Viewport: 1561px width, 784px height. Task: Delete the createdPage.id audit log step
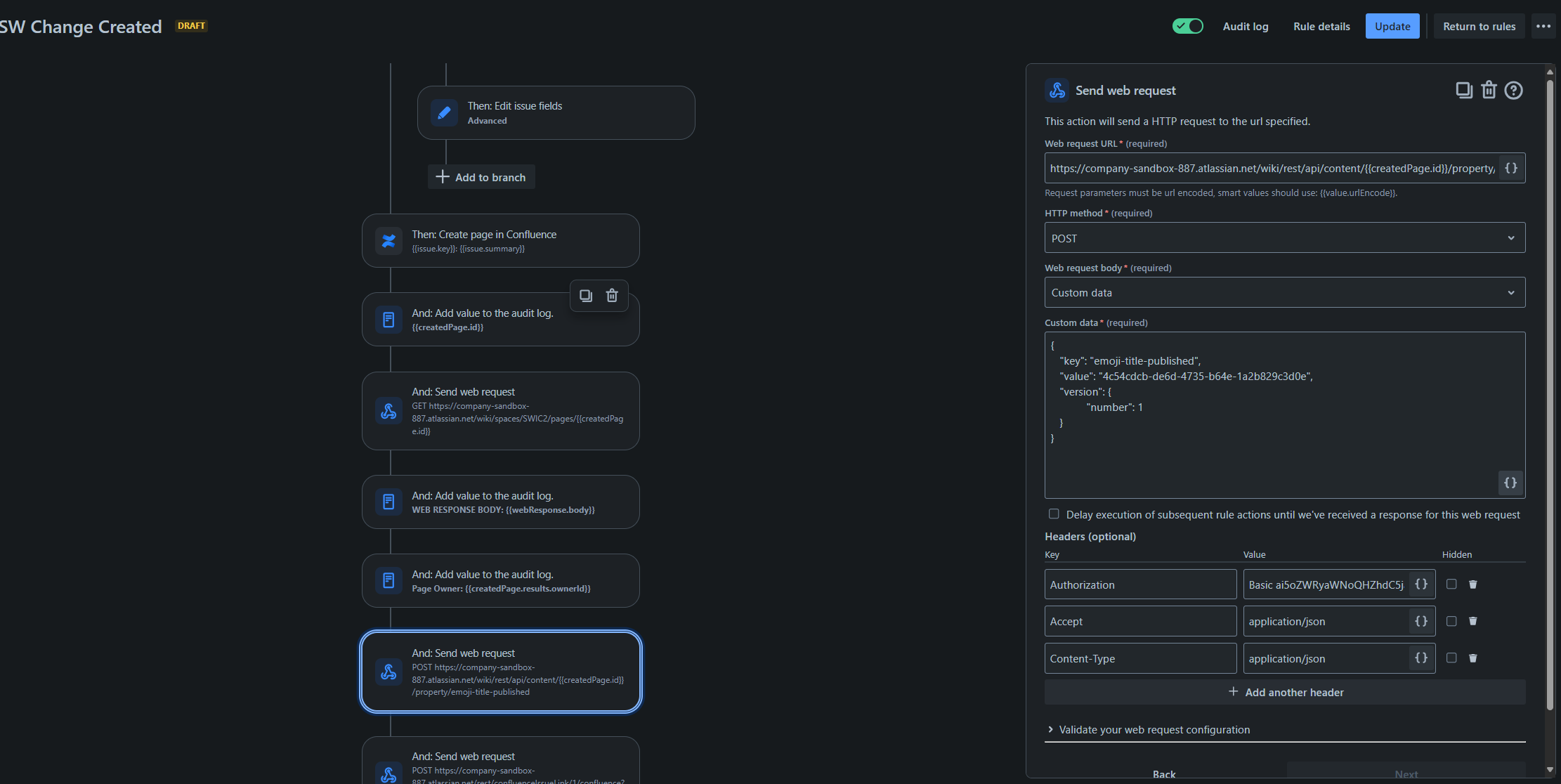pyautogui.click(x=612, y=296)
